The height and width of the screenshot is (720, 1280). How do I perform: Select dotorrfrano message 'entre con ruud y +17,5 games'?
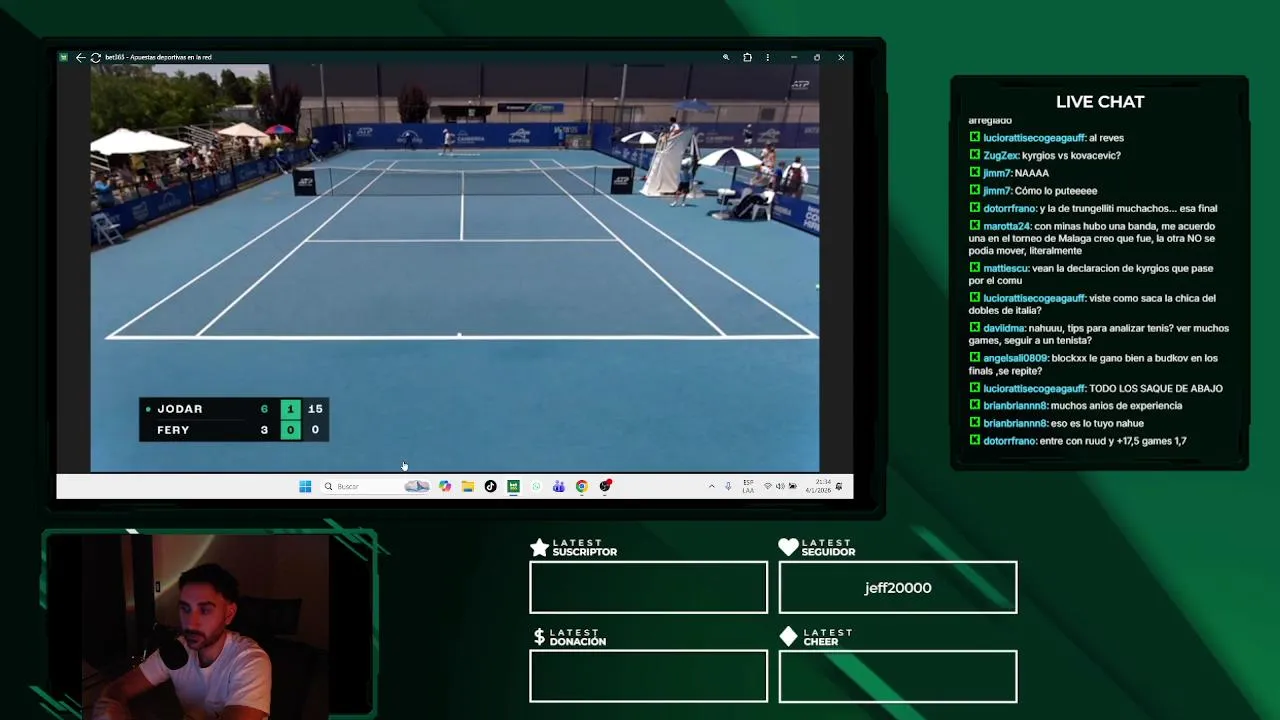tap(1078, 440)
